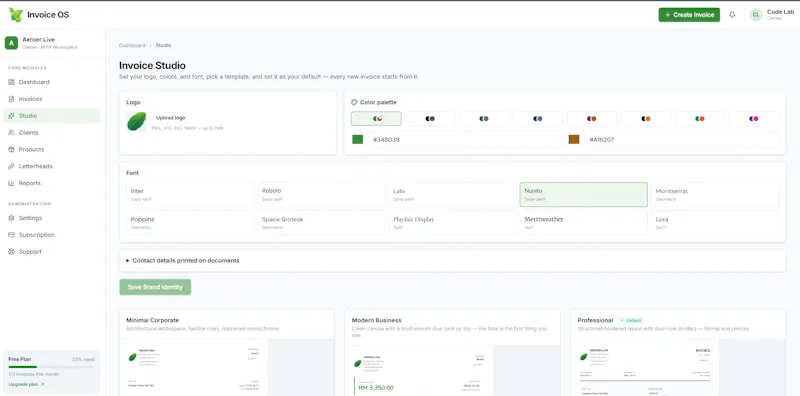Choose the Roboto font
Image resolution: width=800 pixels, height=396 pixels.
[321, 194]
